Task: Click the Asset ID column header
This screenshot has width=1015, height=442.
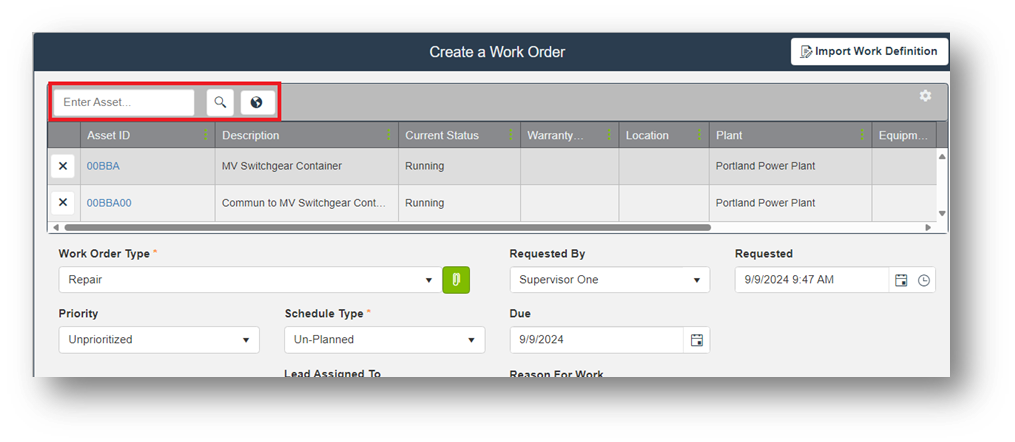Action: tap(109, 135)
